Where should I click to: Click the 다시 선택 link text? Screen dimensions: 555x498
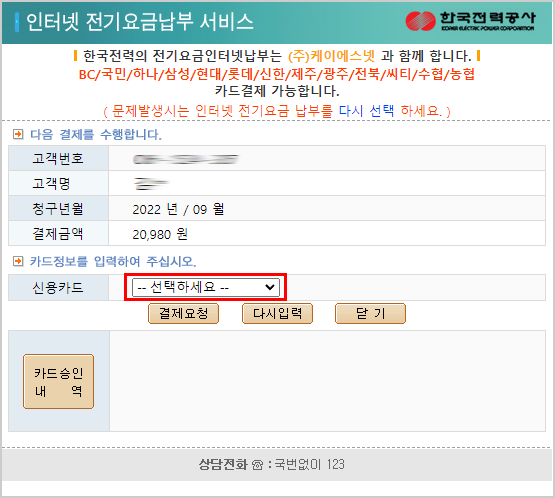(x=366, y=111)
